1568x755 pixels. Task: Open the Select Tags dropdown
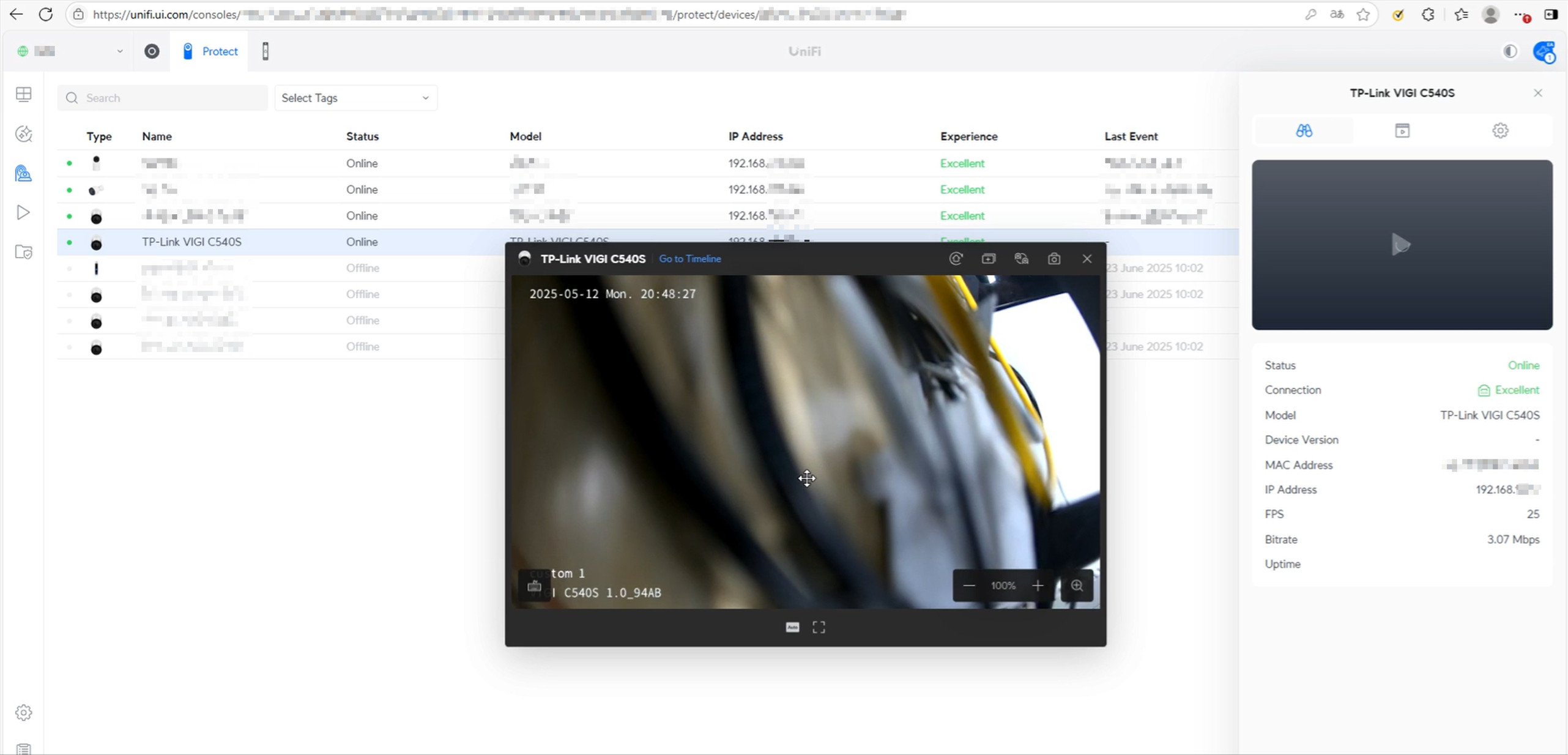tap(355, 98)
